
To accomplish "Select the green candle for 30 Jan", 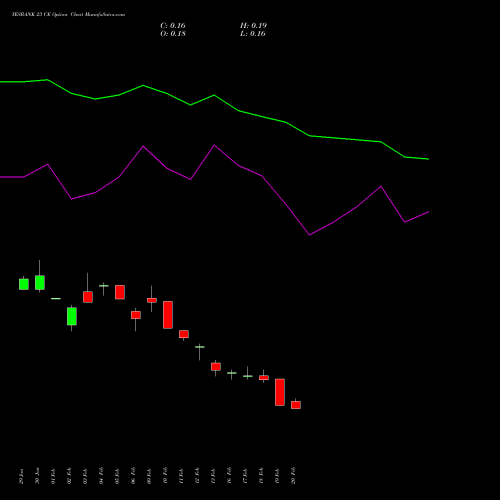I will tap(40, 282).
